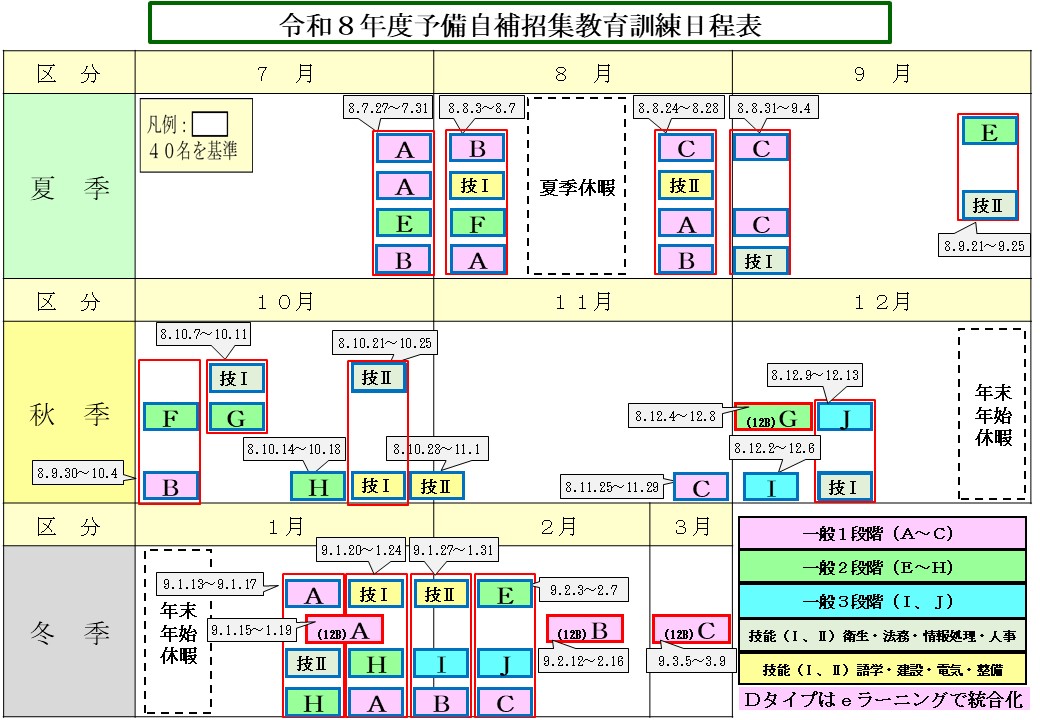Screen dimensions: 1040x720
Task: Click the F box in the 秋季 row
Action: (x=170, y=418)
